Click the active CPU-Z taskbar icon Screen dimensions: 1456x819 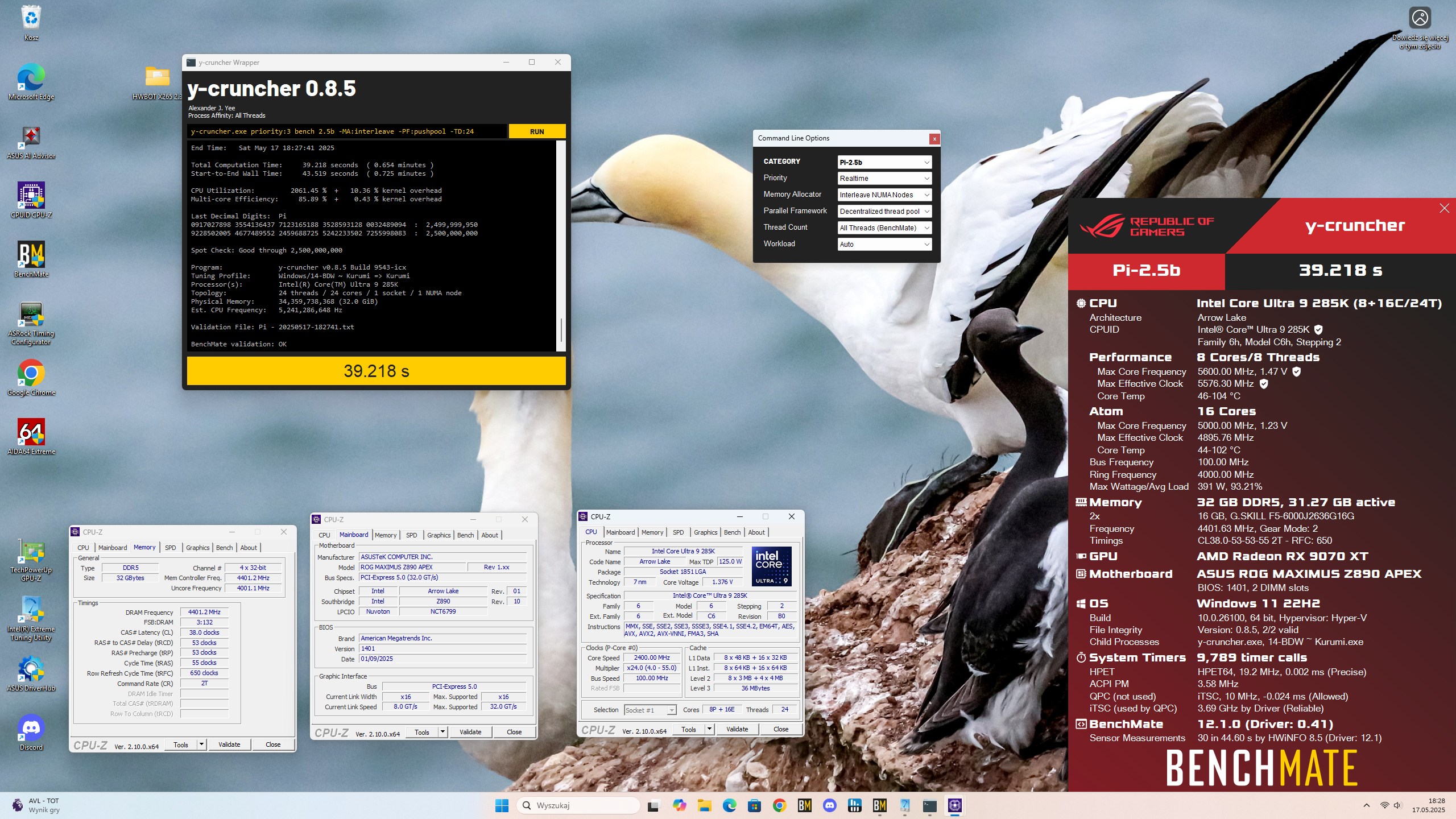click(x=954, y=805)
